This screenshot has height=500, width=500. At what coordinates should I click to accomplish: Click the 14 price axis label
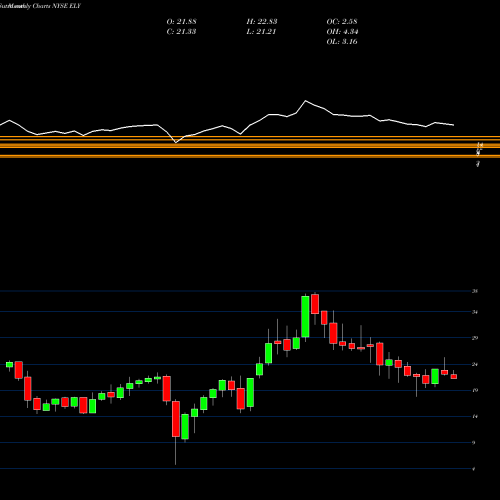click(475, 416)
